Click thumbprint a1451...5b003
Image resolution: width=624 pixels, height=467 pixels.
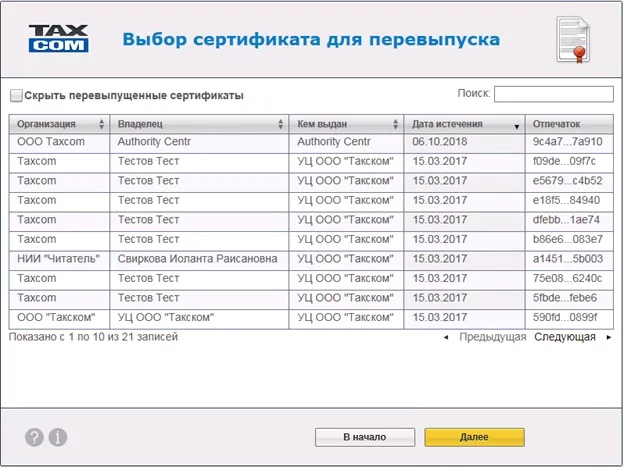click(x=568, y=259)
